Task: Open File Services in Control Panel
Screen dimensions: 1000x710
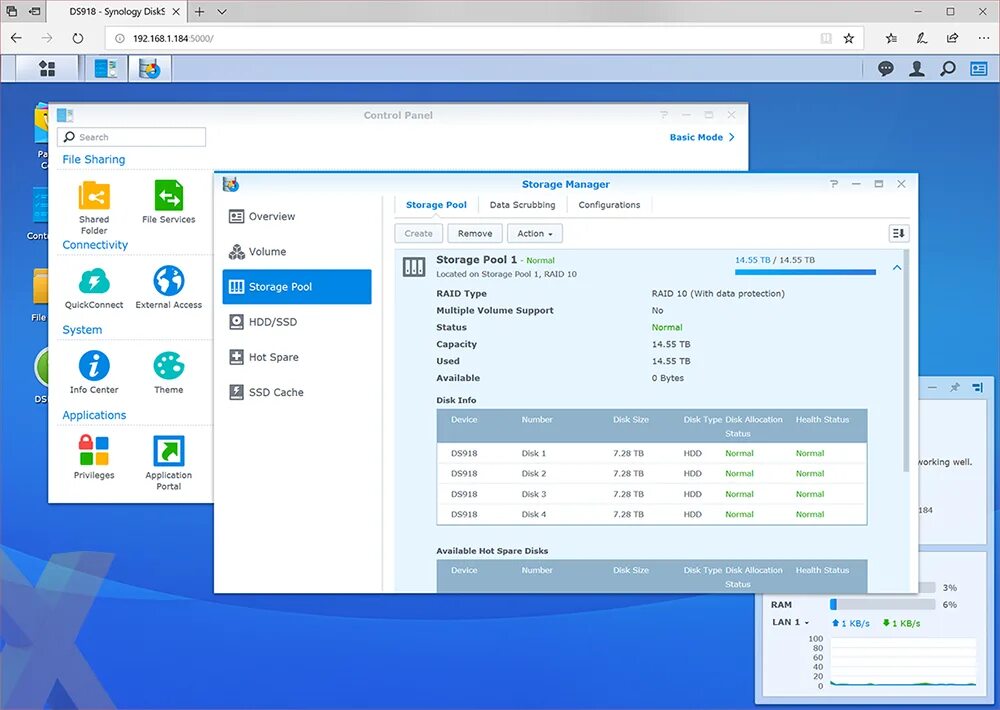Action: (x=168, y=202)
